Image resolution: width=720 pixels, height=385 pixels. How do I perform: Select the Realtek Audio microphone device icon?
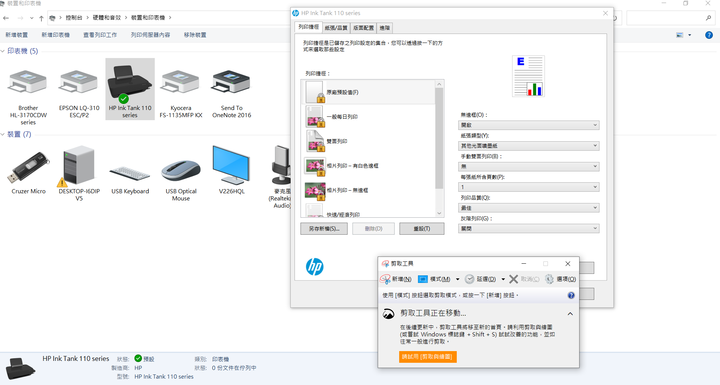(x=281, y=165)
